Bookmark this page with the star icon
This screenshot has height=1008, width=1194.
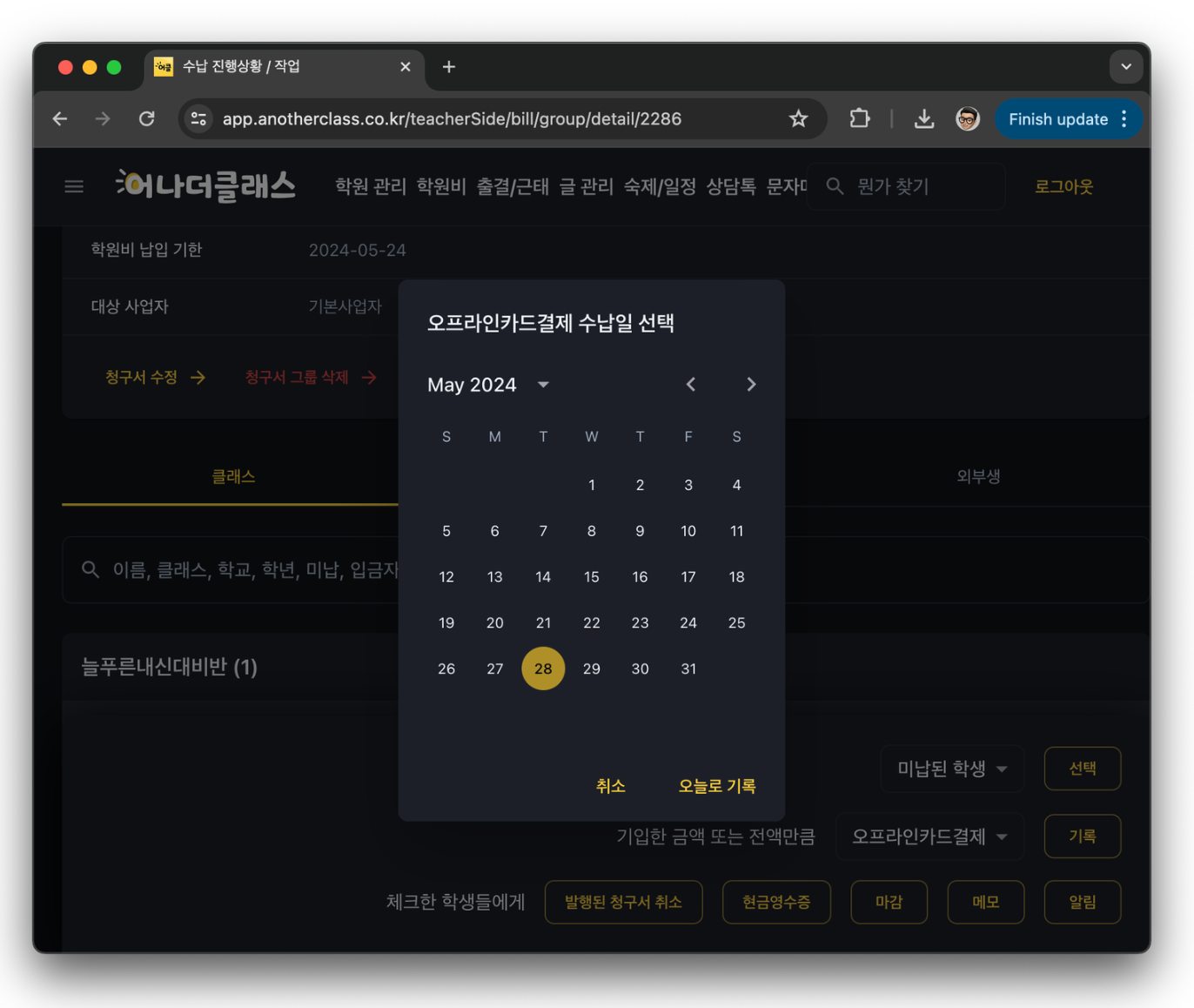point(798,119)
